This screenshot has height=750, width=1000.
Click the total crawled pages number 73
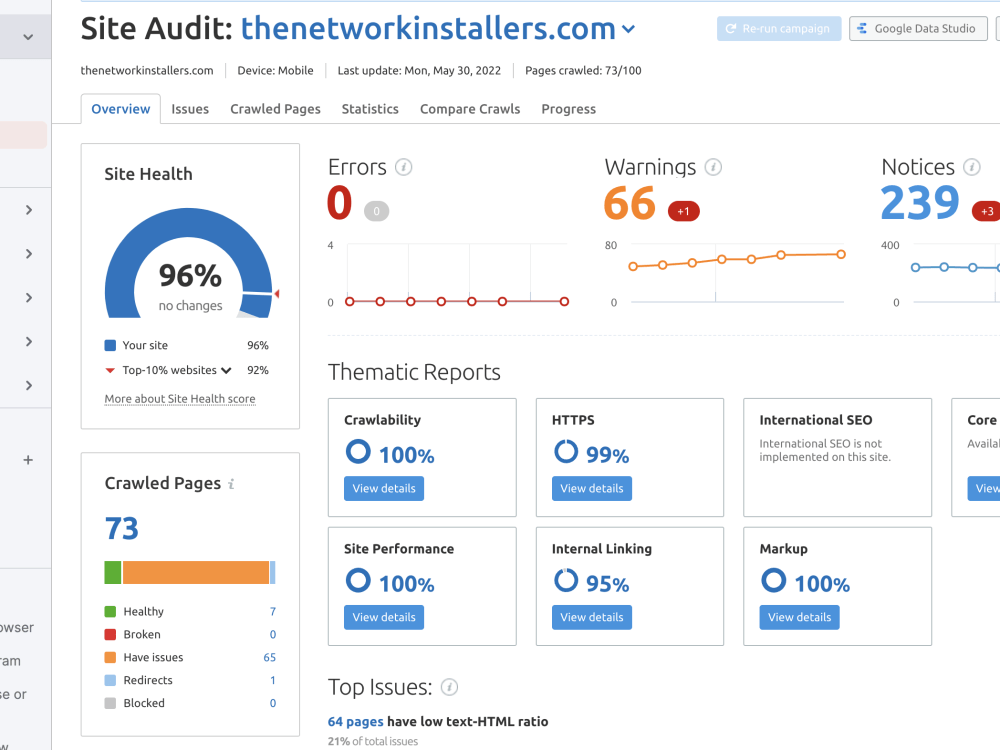coord(121,528)
